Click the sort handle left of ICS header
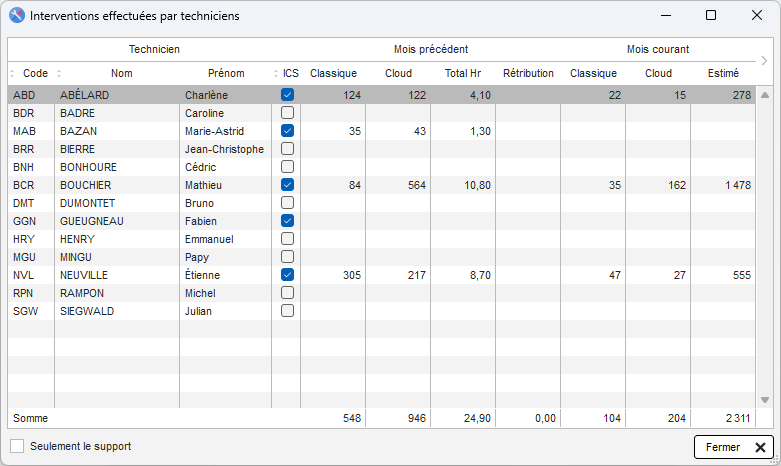The width and height of the screenshot is (781, 466). tap(276, 73)
